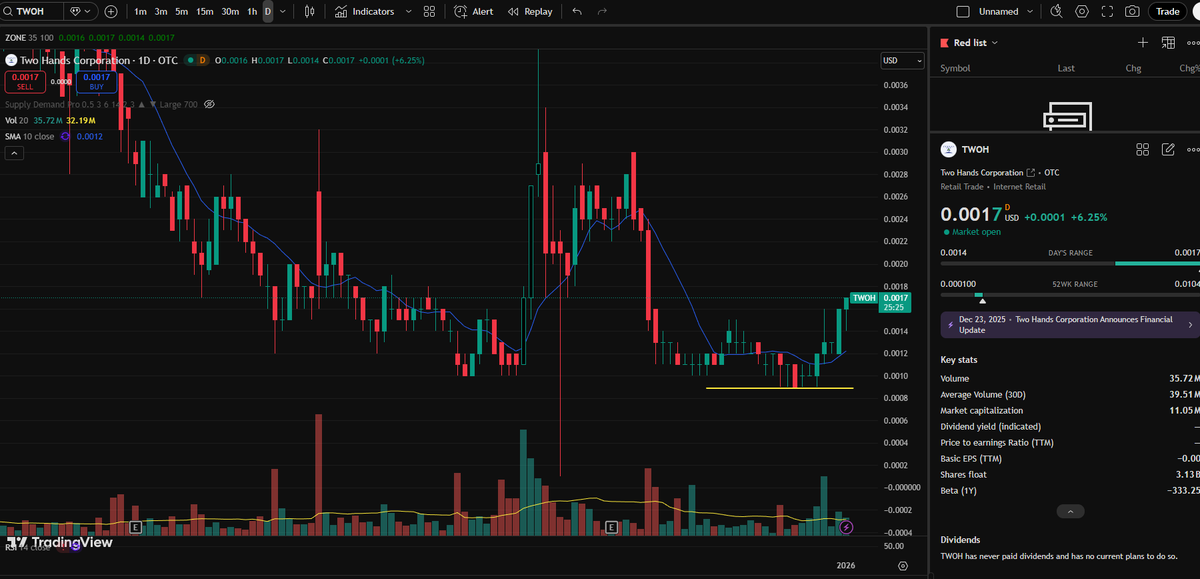1200x579 pixels.
Task: Open the Unnamed layout dropdown
Action: (1006, 12)
